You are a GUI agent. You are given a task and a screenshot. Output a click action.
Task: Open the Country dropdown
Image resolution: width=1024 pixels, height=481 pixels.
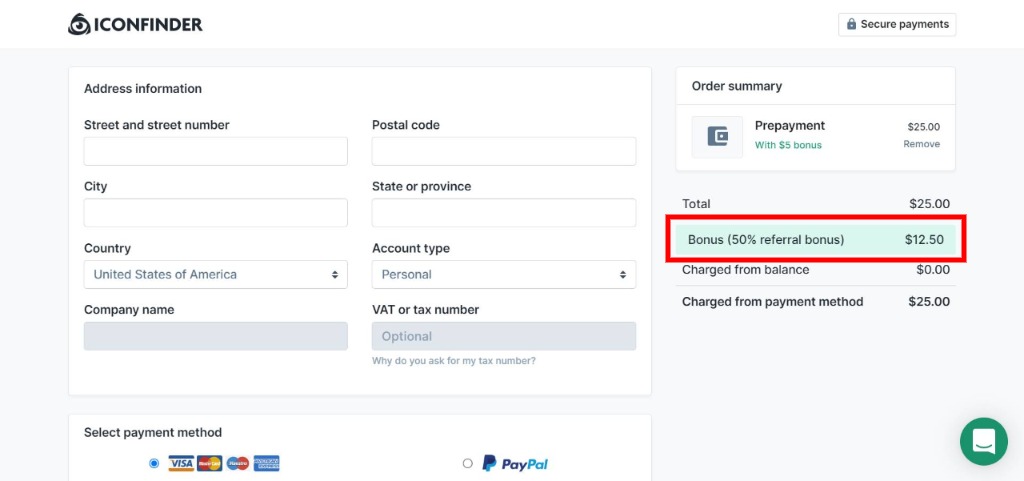[216, 274]
